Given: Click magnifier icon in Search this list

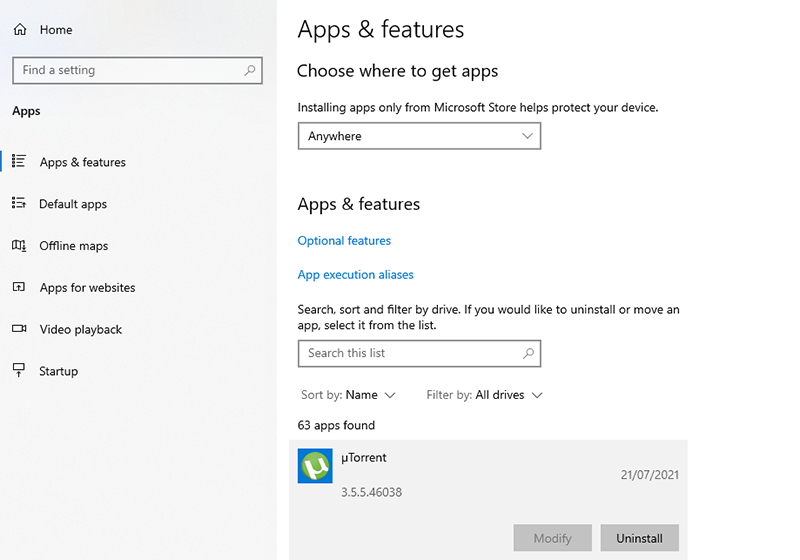Looking at the screenshot, I should 528,353.
